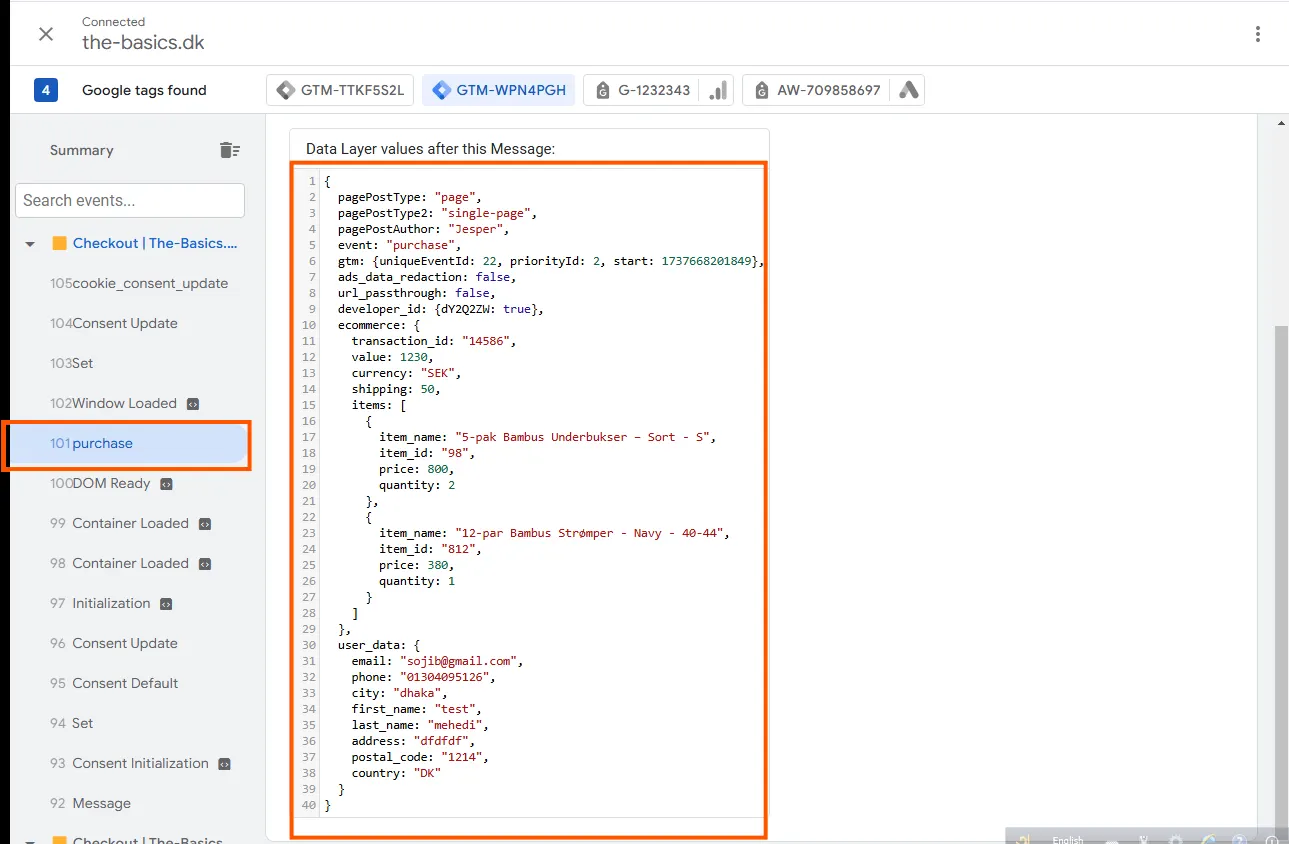Click the tag icon left of G-1232343
This screenshot has width=1289, height=844.
pos(603,90)
